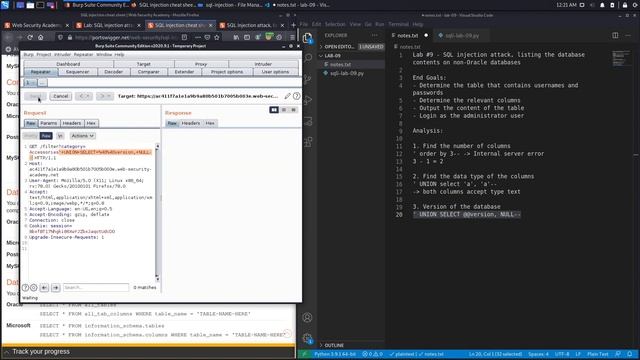Image resolution: width=640 pixels, height=360 pixels.
Task: Click search field in Burp request panel
Action: pos(96,287)
